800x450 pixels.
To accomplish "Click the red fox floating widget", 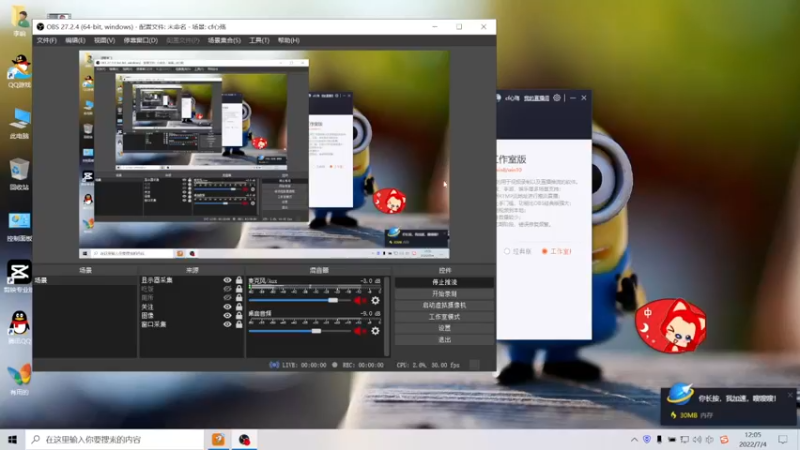I will (670, 326).
